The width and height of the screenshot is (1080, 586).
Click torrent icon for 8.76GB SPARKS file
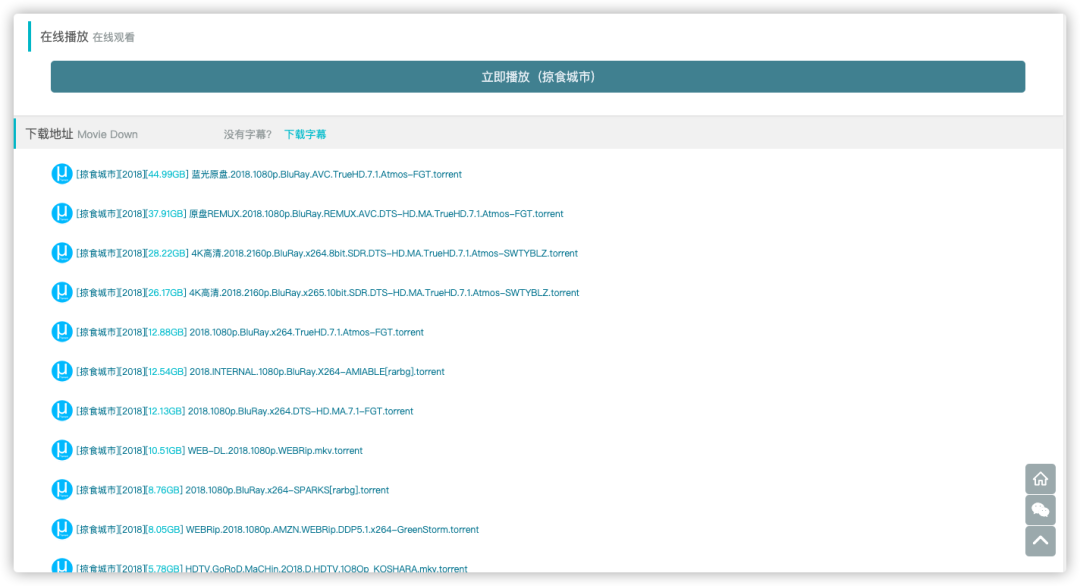coord(62,490)
